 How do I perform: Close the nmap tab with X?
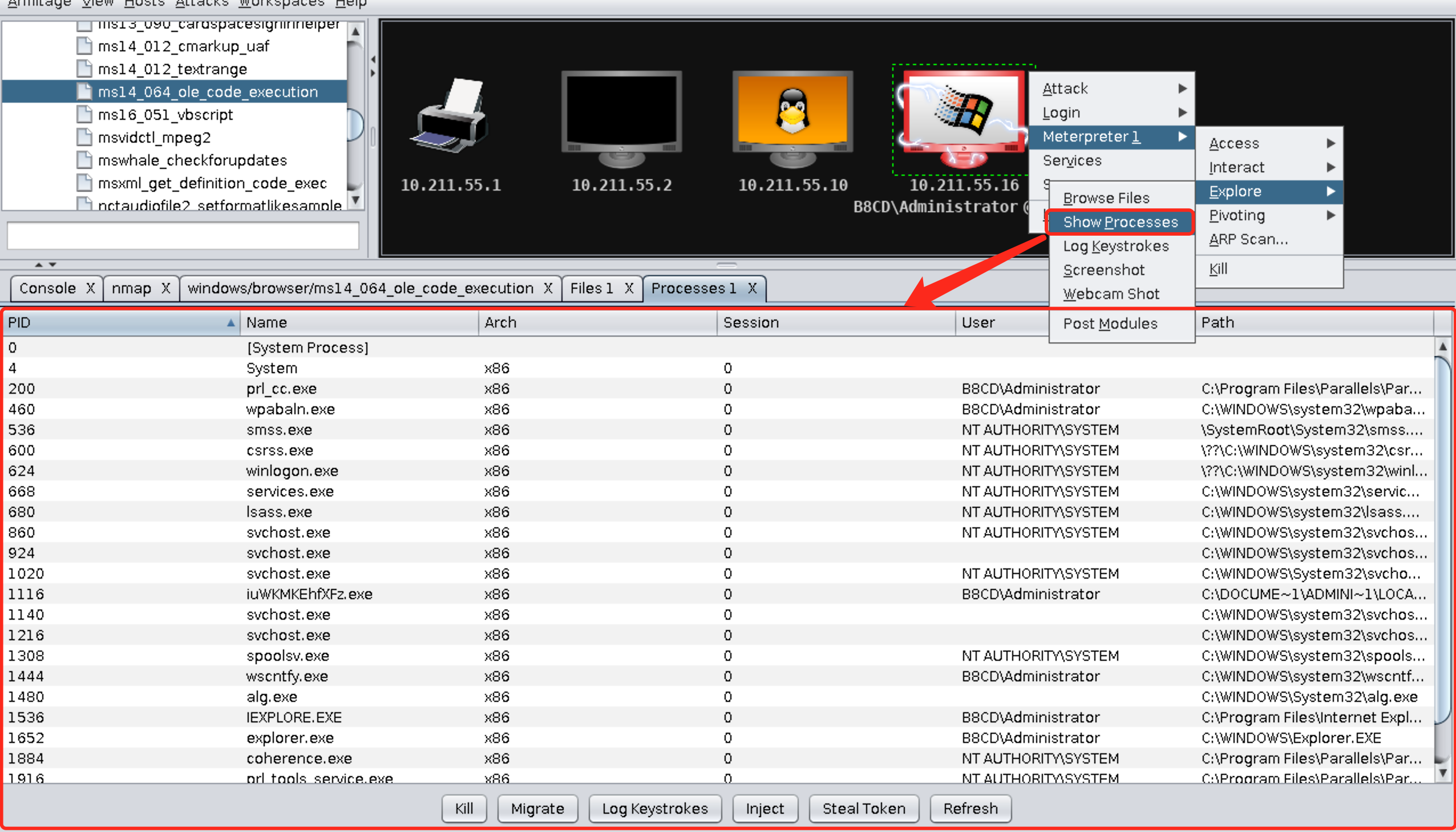click(x=165, y=288)
